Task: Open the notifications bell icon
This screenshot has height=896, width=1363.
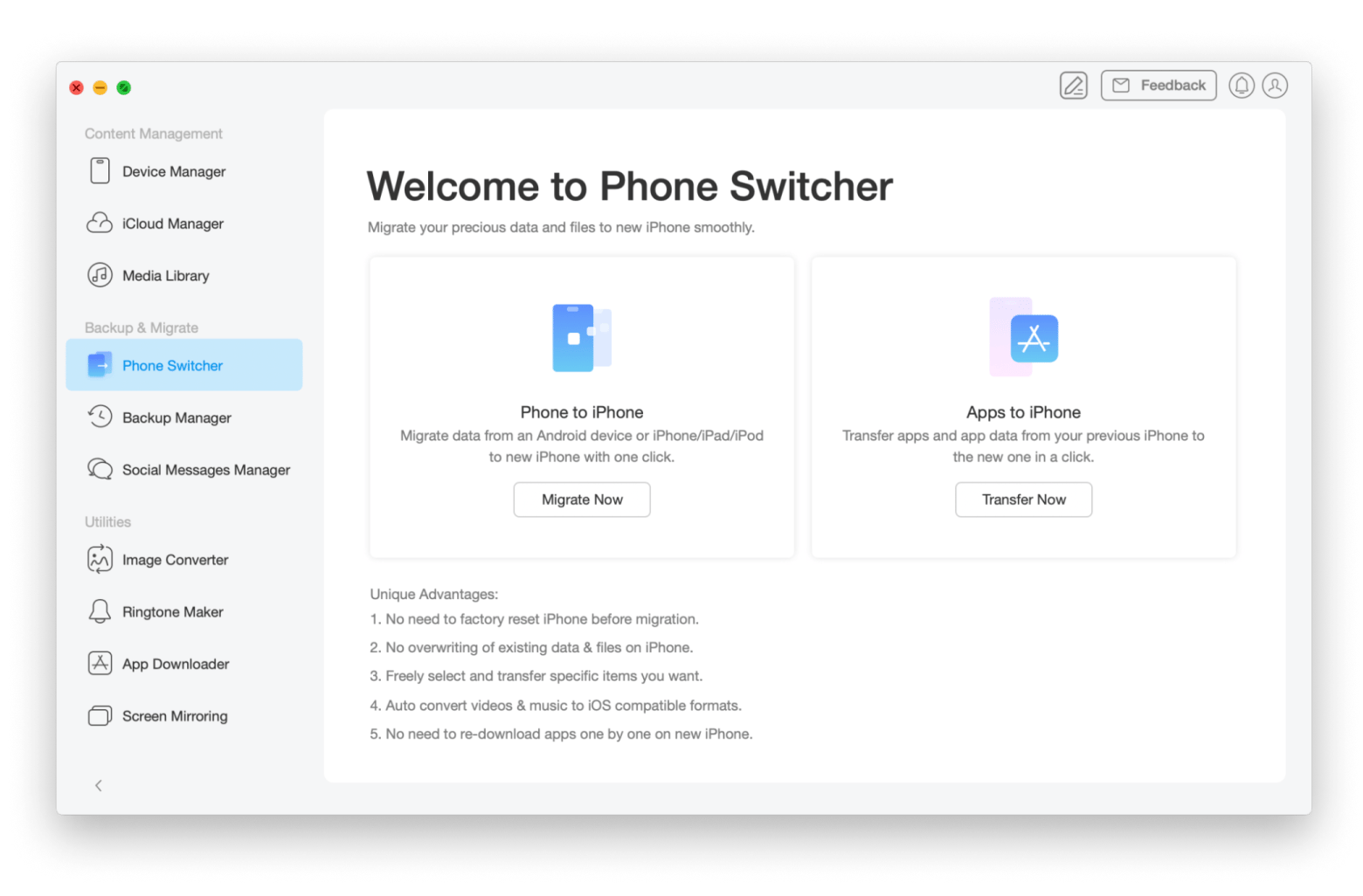Action: 1242,86
